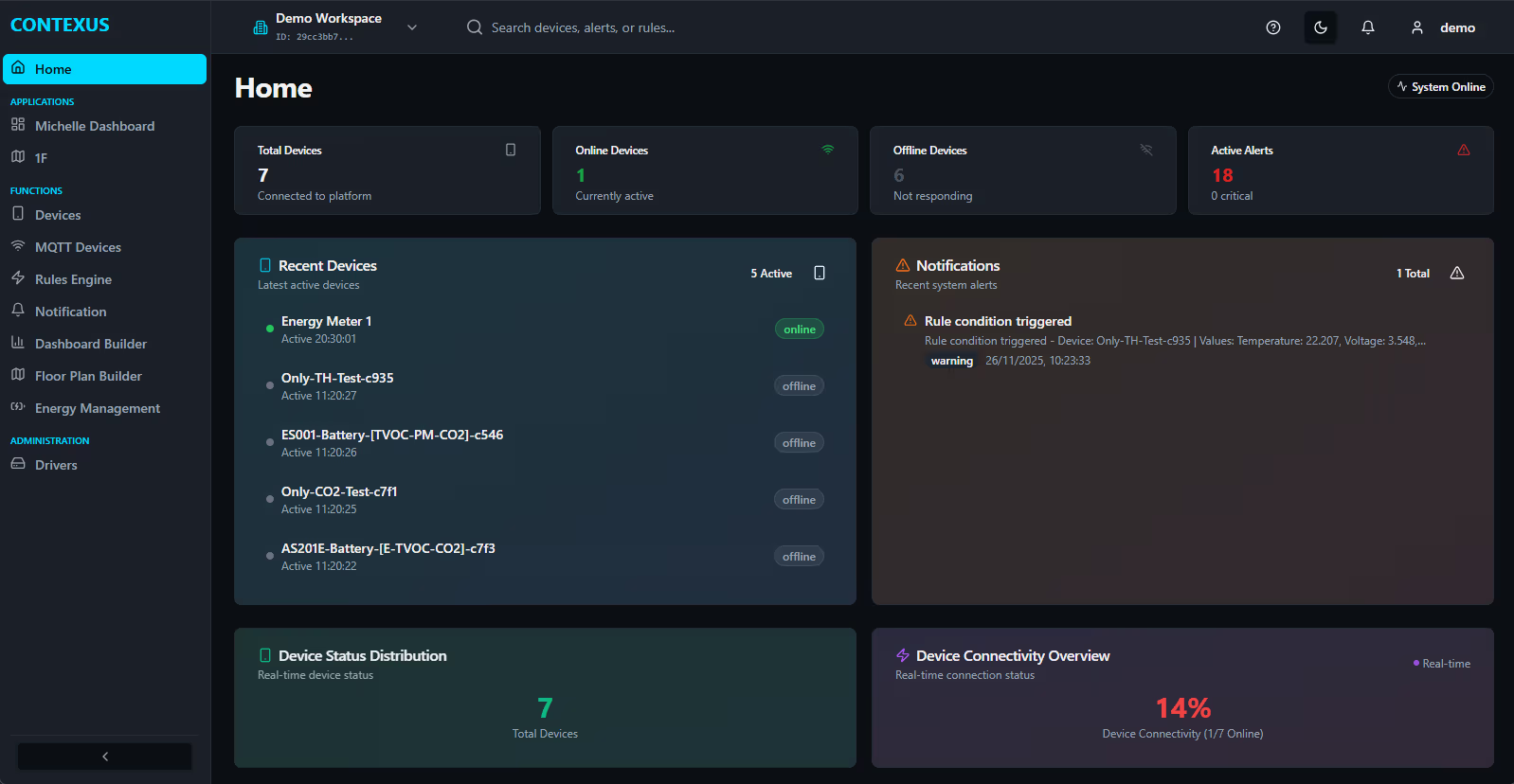The height and width of the screenshot is (784, 1514).
Task: Open Floor Plan Builder
Action: [x=88, y=376]
